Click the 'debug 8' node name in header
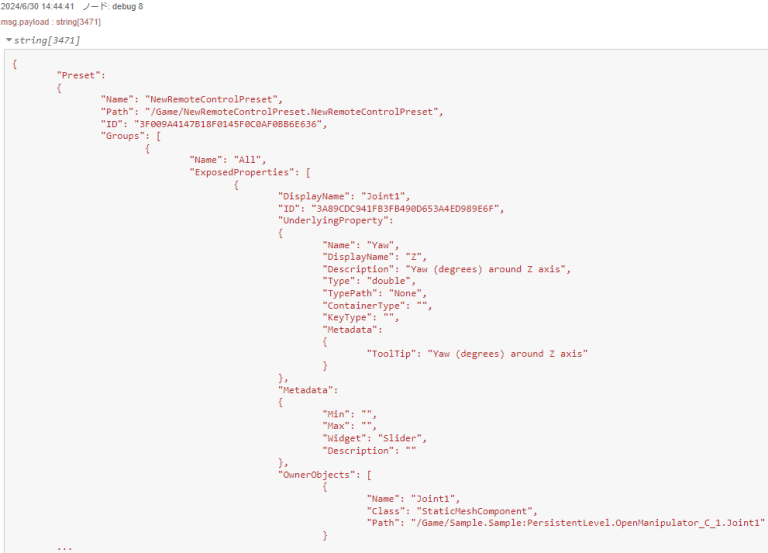768x553 pixels. coord(127,7)
